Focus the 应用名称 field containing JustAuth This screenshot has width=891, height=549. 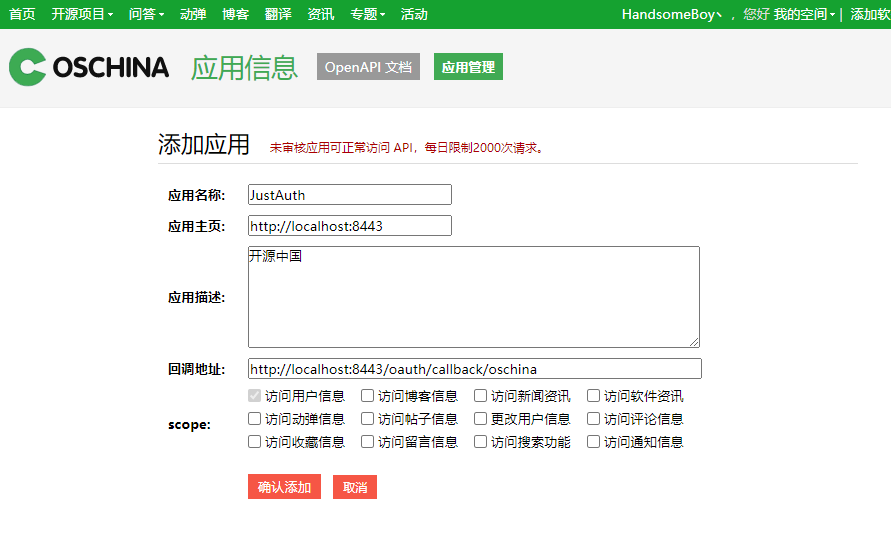[350, 194]
